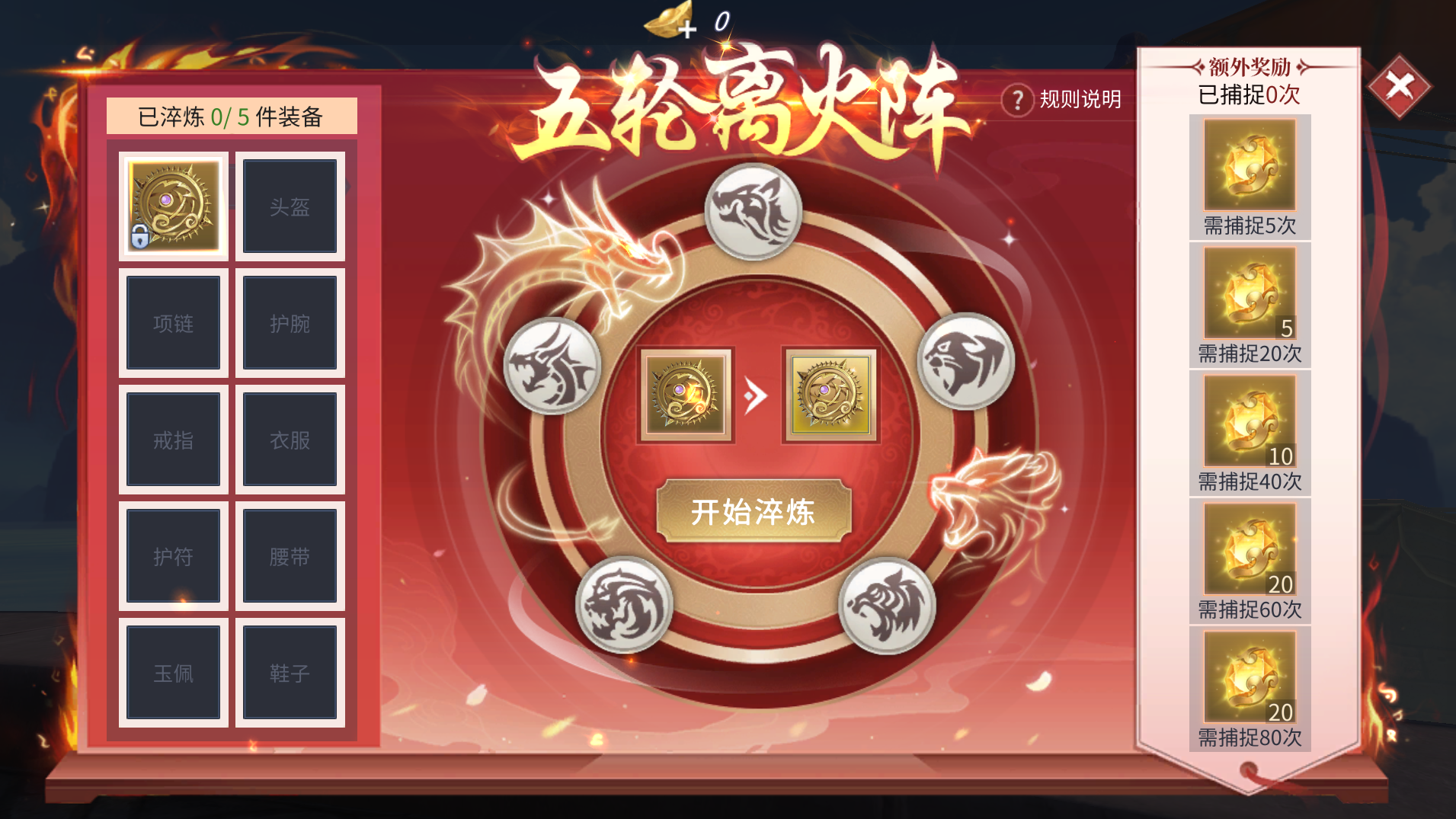This screenshot has height=819, width=1456.
Task: Close the 五轮离火阵 panel
Action: pos(1400,86)
